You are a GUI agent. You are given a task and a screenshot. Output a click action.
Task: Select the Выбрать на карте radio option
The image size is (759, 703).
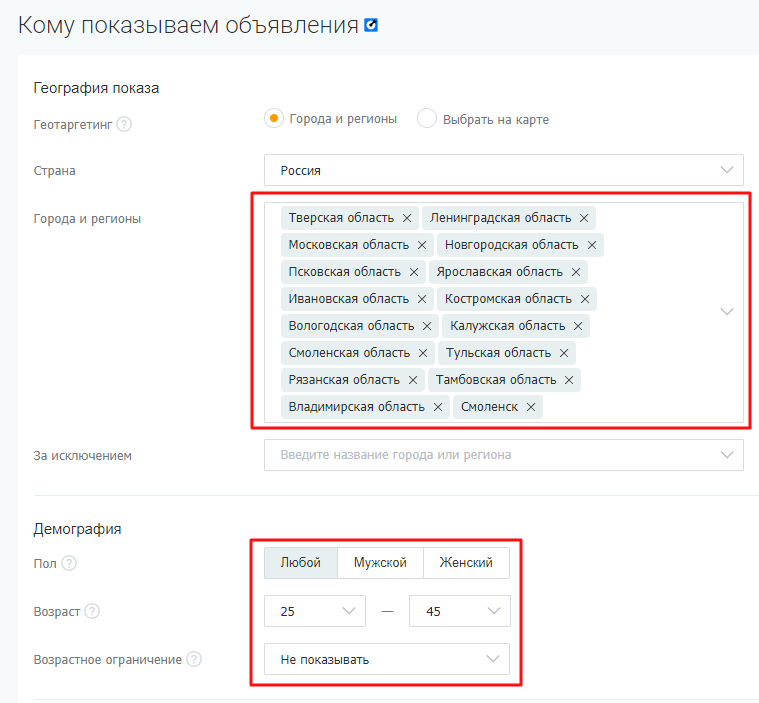point(427,119)
